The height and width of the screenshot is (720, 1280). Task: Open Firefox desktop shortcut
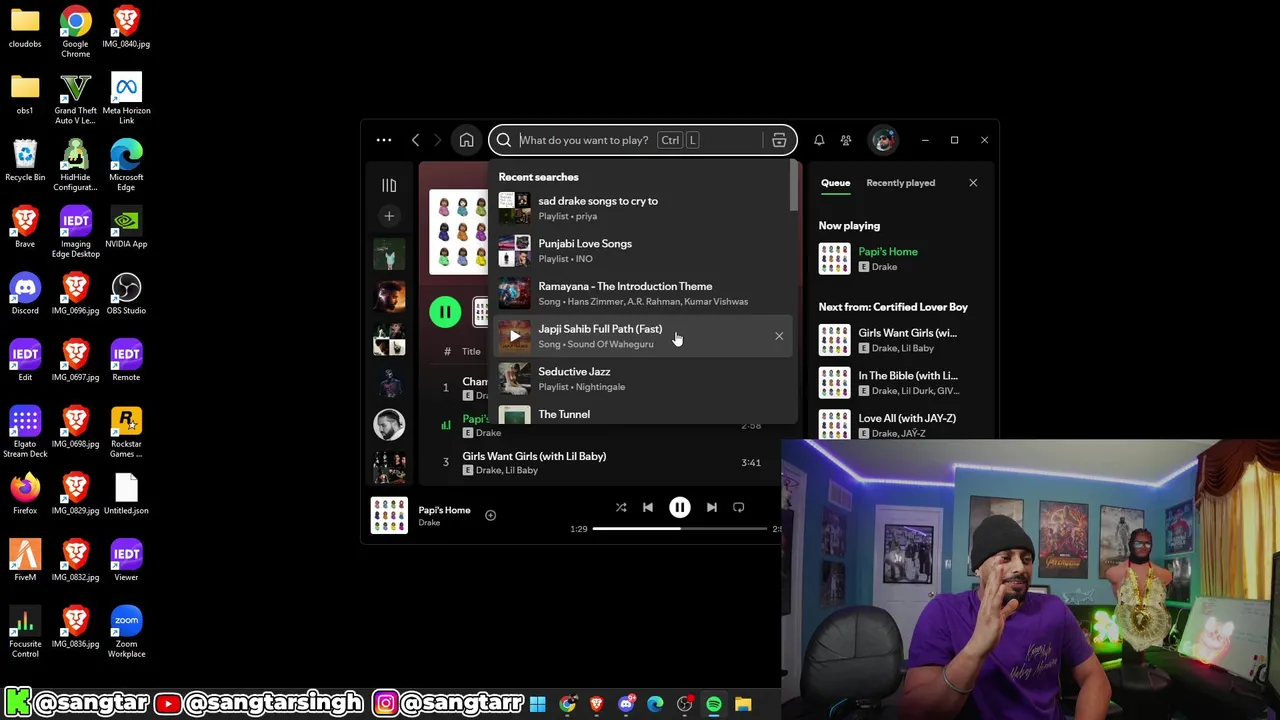25,495
